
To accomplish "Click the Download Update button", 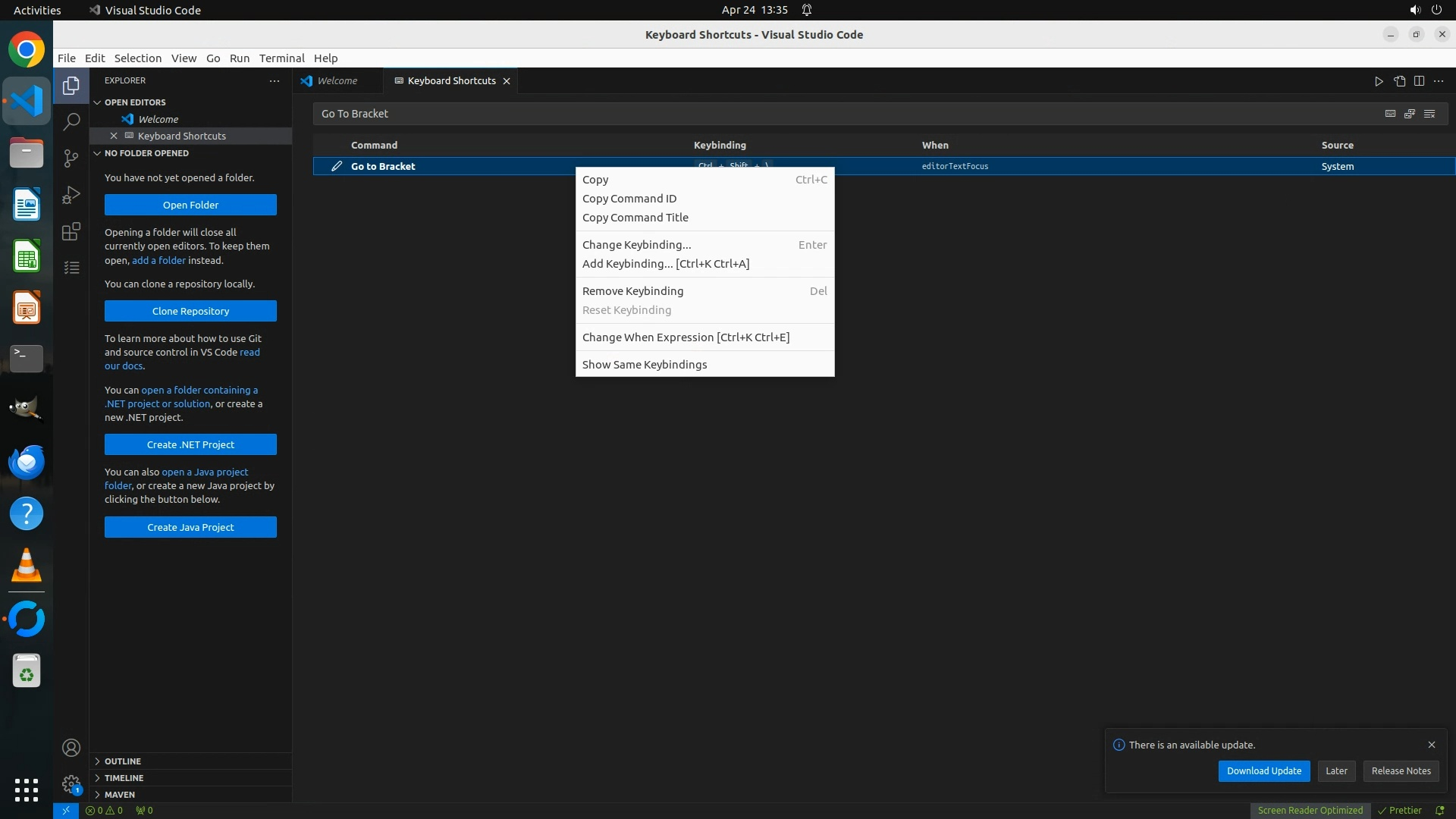I will [1263, 770].
